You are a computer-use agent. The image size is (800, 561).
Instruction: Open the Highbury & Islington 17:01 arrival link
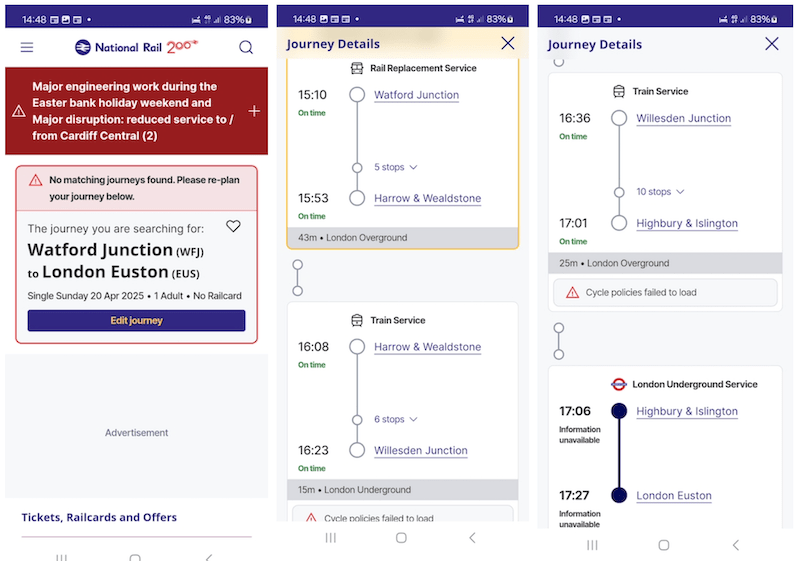[x=687, y=223]
